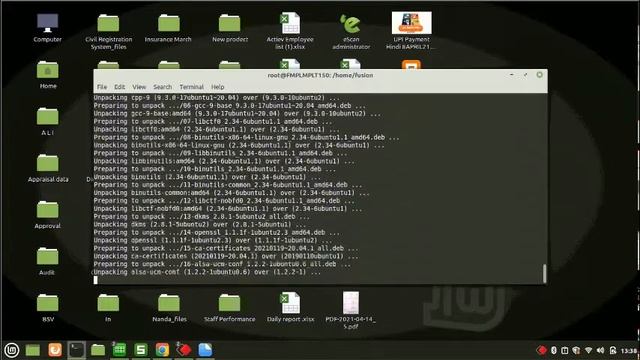Screen dimensions: 640x360
Task: Click the terminal cursor prompt line
Action: click(96, 280)
